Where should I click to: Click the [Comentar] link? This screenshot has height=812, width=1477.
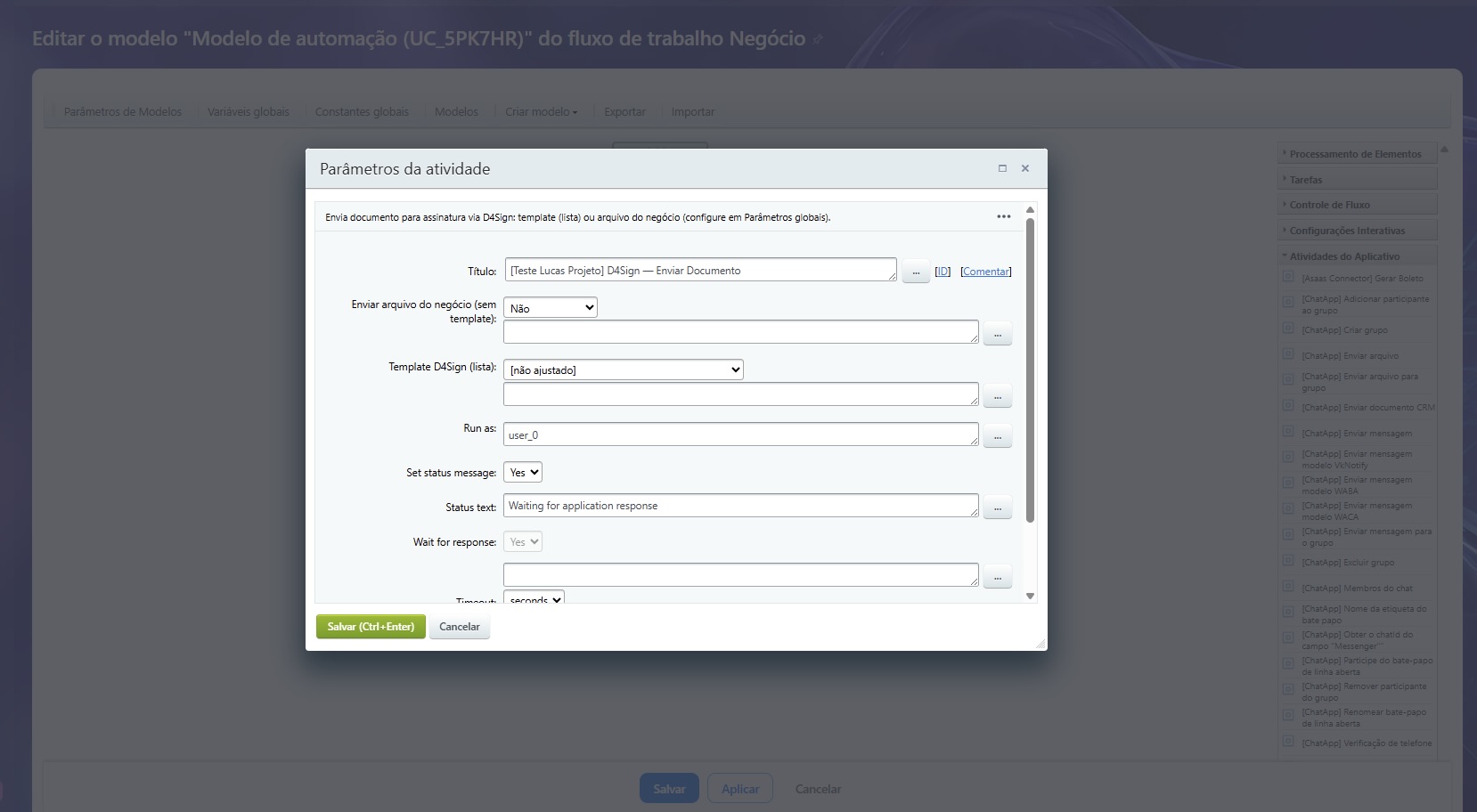986,272
